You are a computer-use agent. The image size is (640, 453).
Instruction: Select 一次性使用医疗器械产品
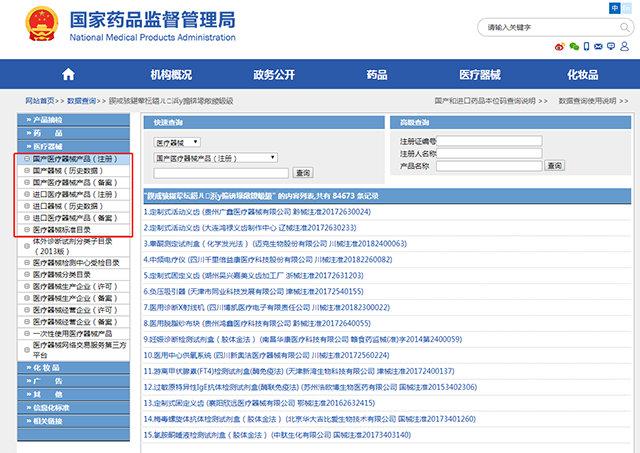(72, 334)
